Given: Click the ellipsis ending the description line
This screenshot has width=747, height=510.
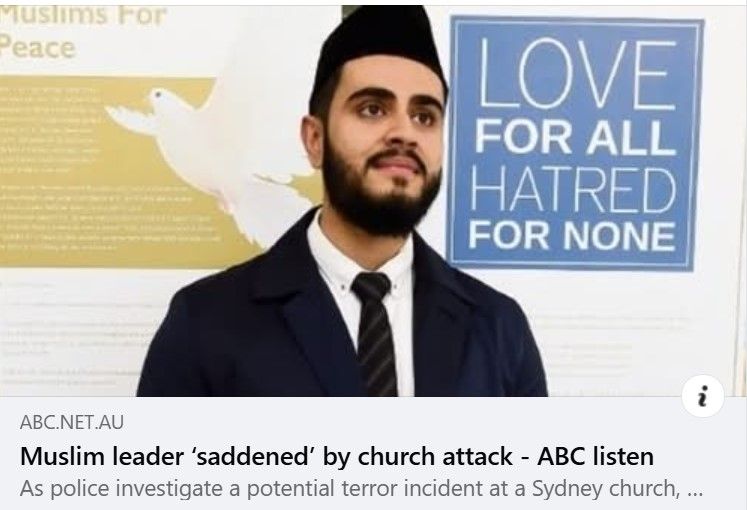Looking at the screenshot, I should point(696,491).
